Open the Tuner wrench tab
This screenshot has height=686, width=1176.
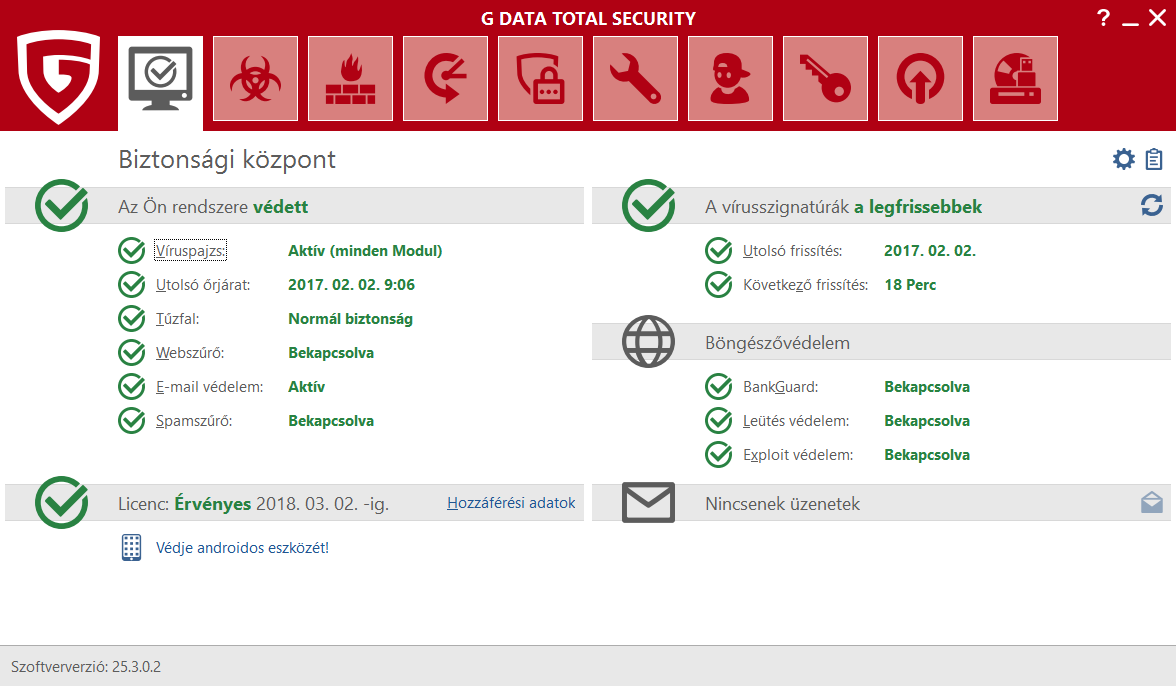point(635,79)
